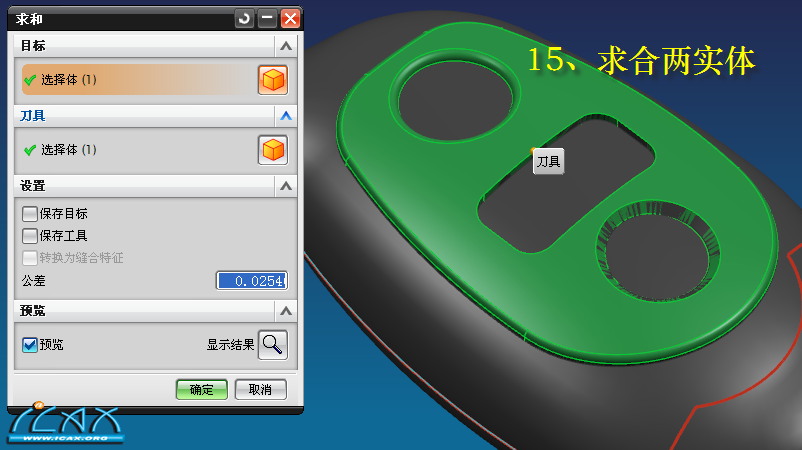Viewport: 802px width, 450px height.
Task: Click the 刀具 tooltip label on the model
Action: tap(548, 162)
